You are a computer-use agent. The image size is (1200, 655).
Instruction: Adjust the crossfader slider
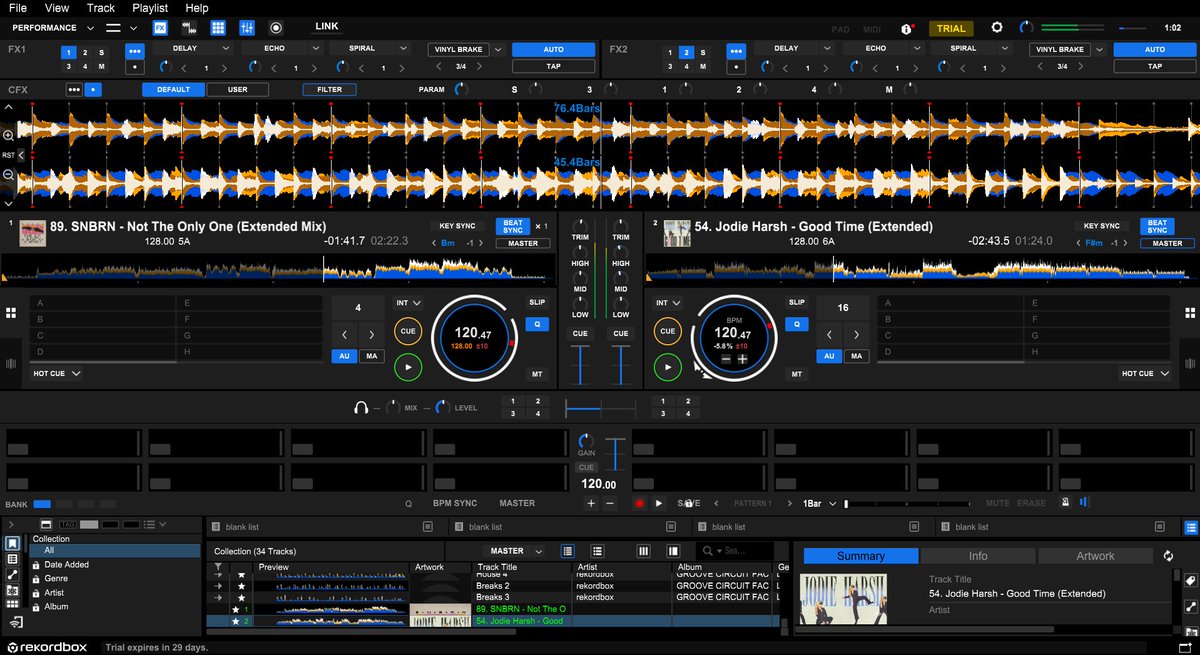600,407
